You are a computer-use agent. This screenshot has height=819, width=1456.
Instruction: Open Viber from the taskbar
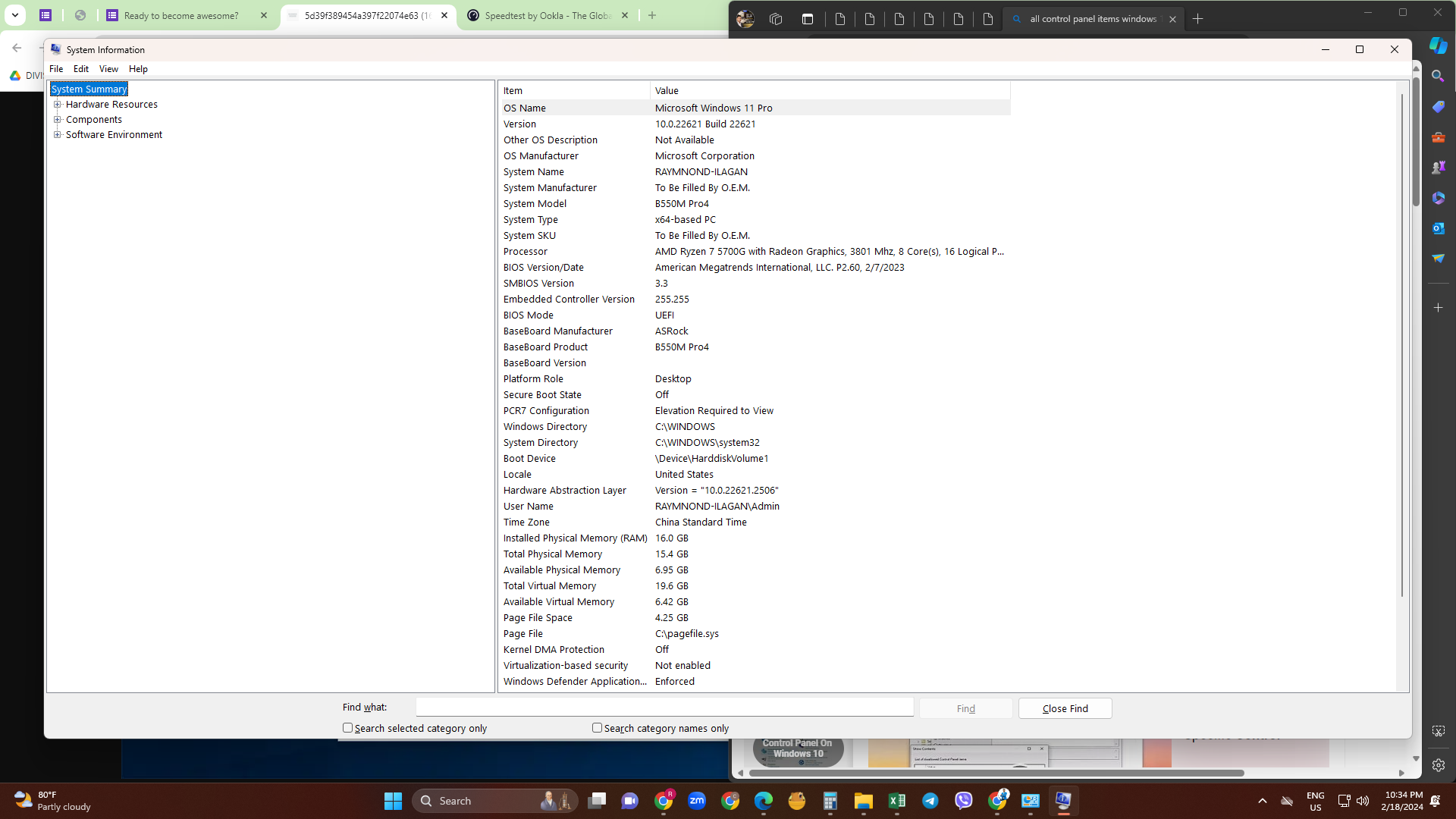click(x=964, y=801)
